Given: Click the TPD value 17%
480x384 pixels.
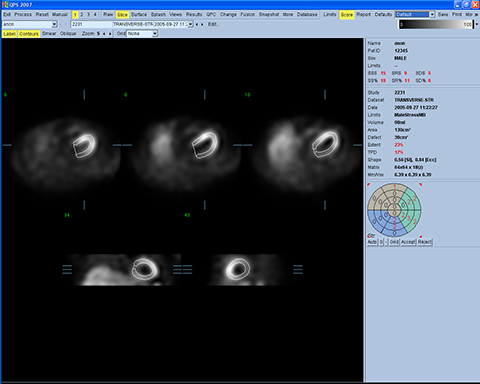Looking at the screenshot, I should point(399,152).
